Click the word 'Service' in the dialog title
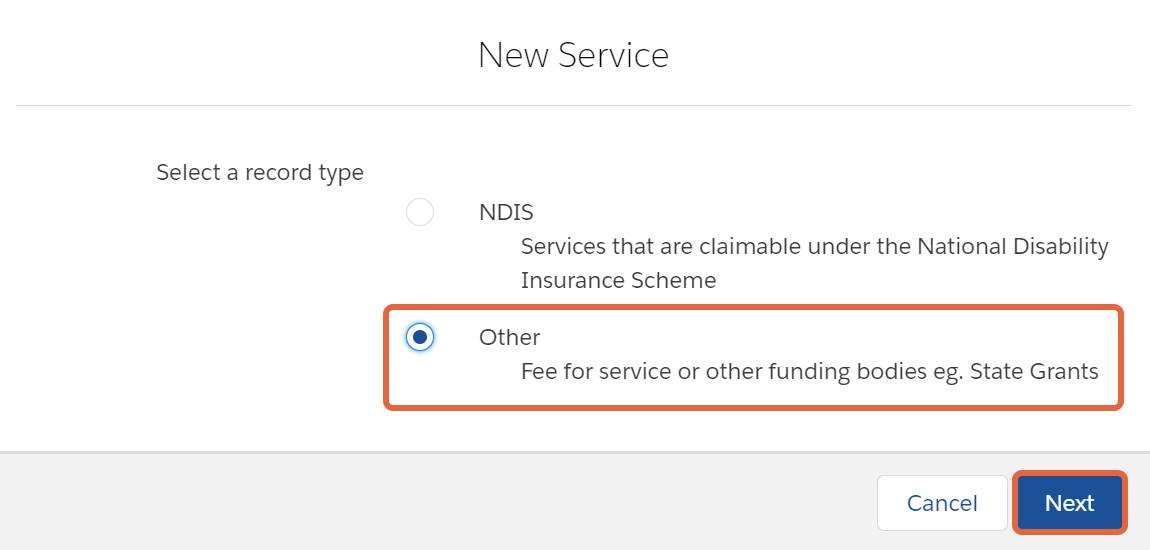This screenshot has width=1150, height=550. 613,56
